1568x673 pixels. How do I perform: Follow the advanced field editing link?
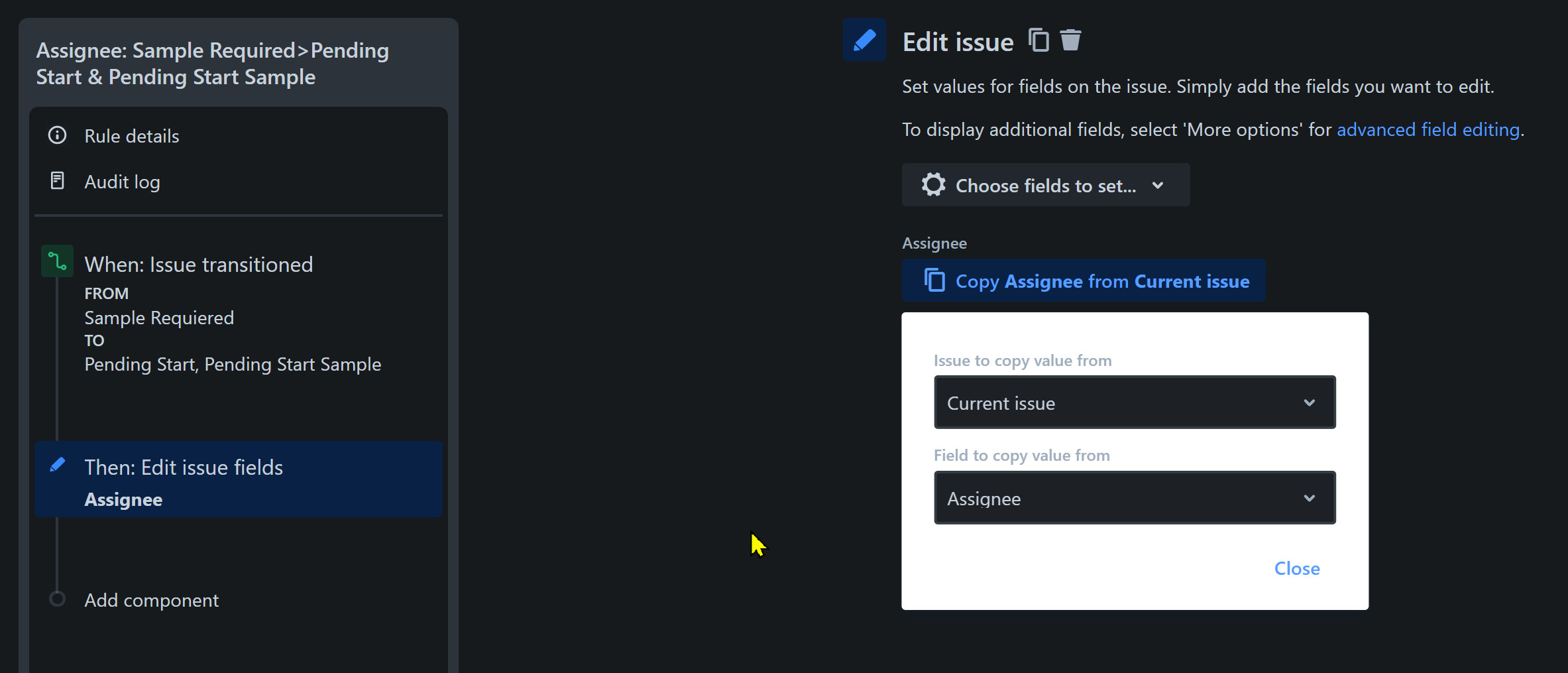click(x=1428, y=129)
